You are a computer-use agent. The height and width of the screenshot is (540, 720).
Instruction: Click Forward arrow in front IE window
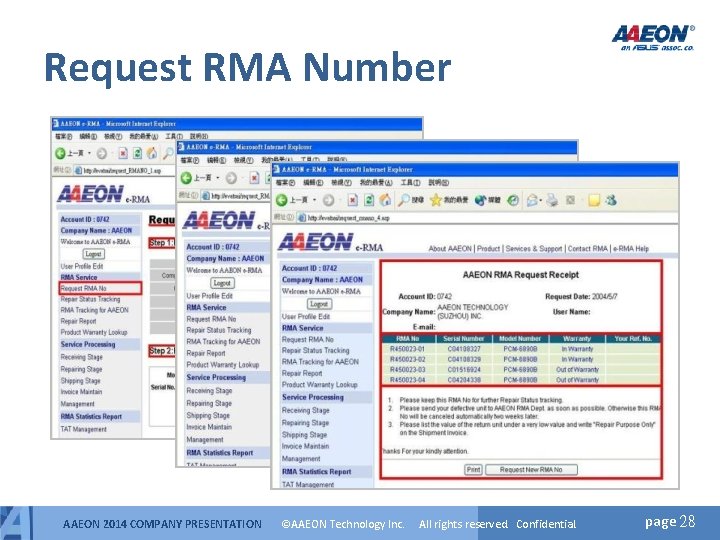click(328, 200)
